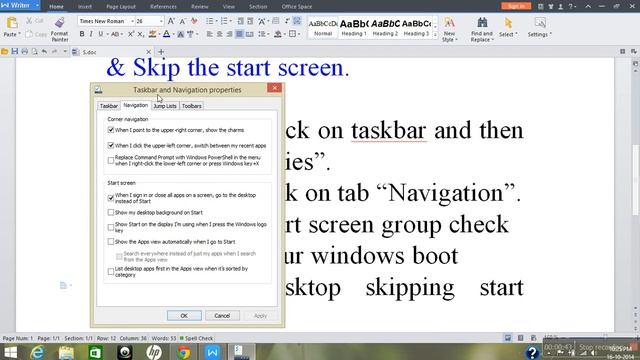This screenshot has width=640, height=360.
Task: Open the References ribbon tab
Action: pyautogui.click(x=163, y=7)
